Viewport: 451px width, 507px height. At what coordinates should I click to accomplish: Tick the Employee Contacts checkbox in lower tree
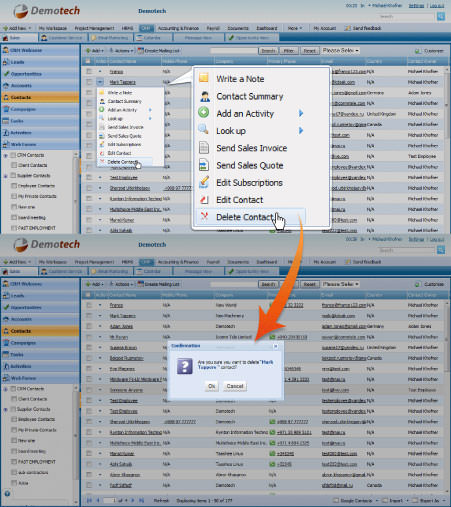click(x=14, y=419)
